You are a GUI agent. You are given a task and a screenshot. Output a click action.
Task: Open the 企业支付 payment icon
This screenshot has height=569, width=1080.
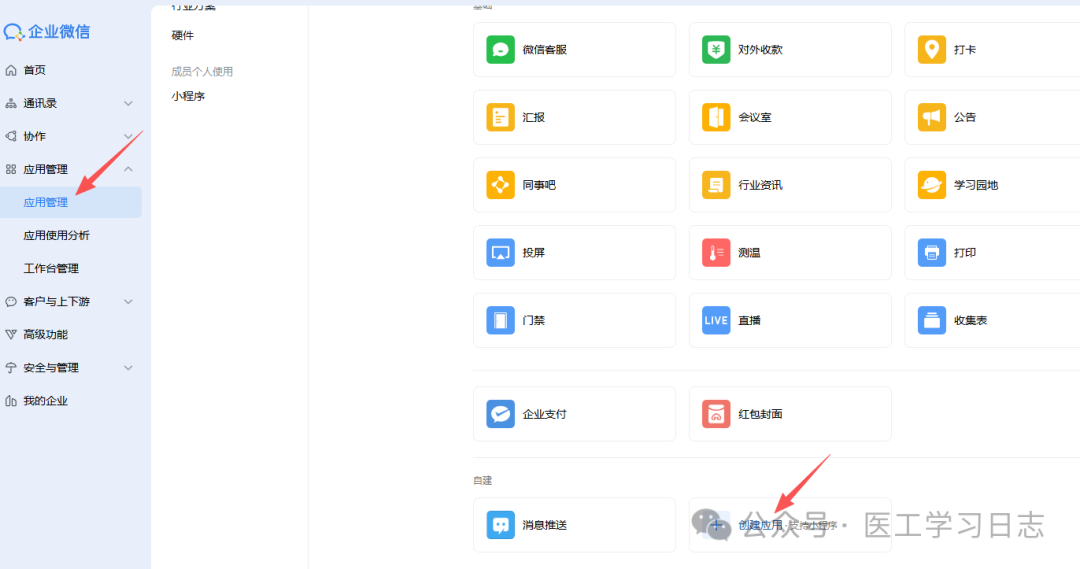pos(500,414)
